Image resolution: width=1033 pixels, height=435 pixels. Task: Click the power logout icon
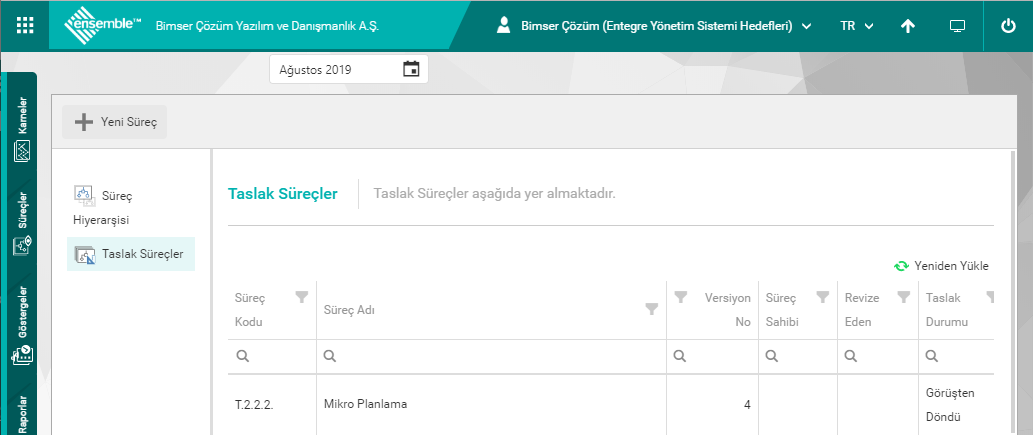1008,26
